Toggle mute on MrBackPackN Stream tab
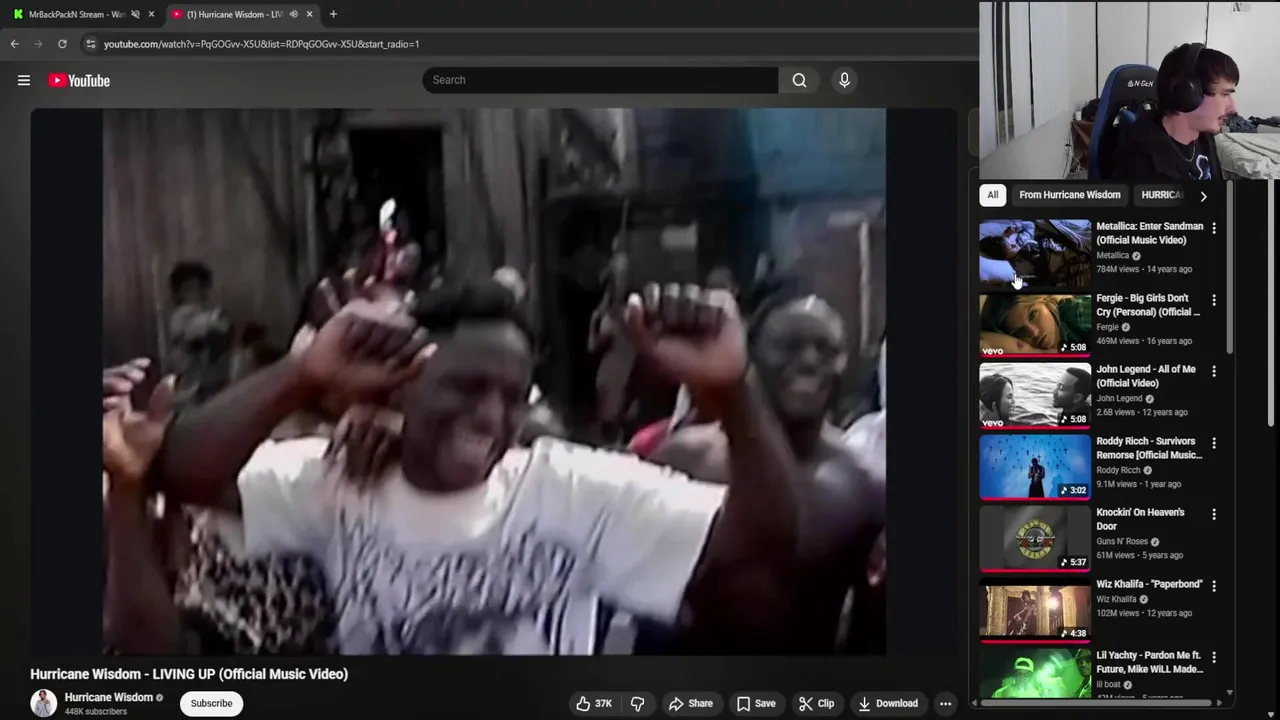This screenshot has width=1280, height=720. [135, 14]
